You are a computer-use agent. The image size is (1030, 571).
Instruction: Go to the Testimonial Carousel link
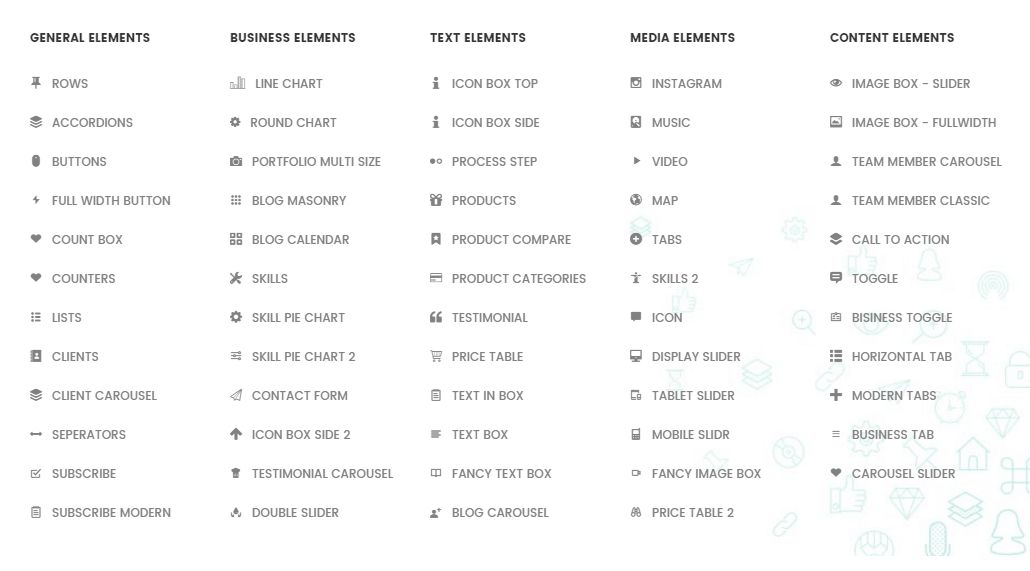322,473
